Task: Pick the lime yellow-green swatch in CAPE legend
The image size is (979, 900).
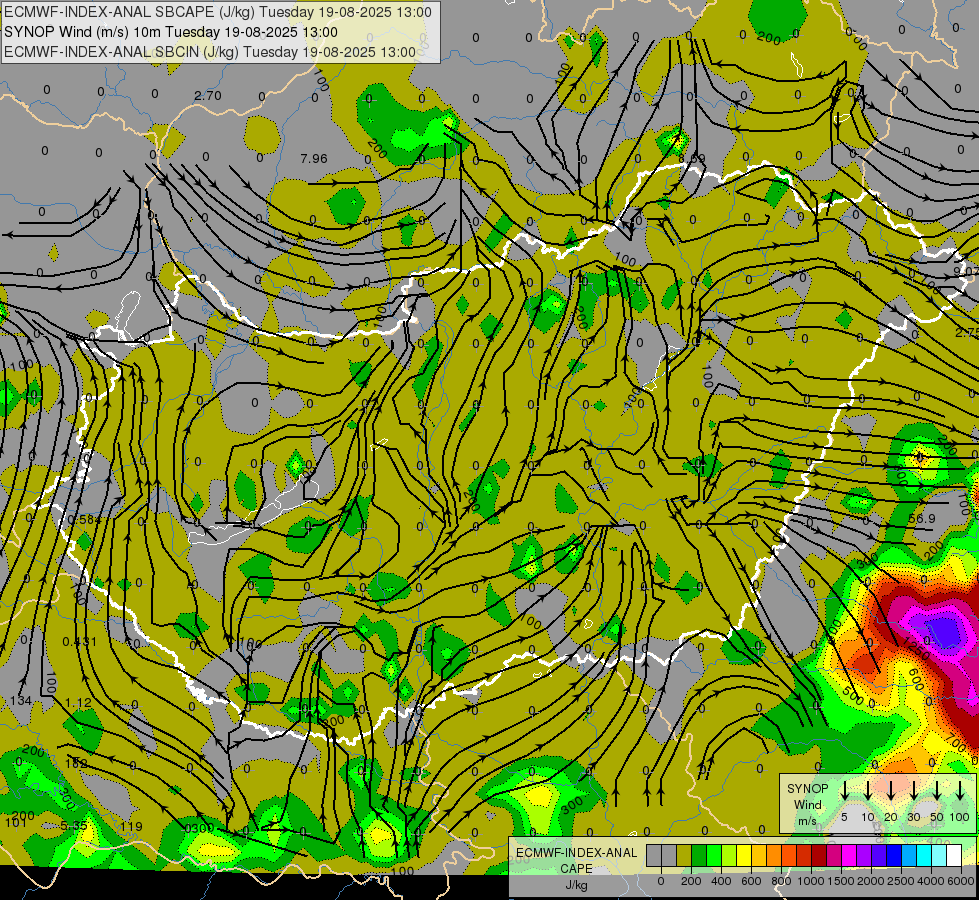Action: [729, 855]
